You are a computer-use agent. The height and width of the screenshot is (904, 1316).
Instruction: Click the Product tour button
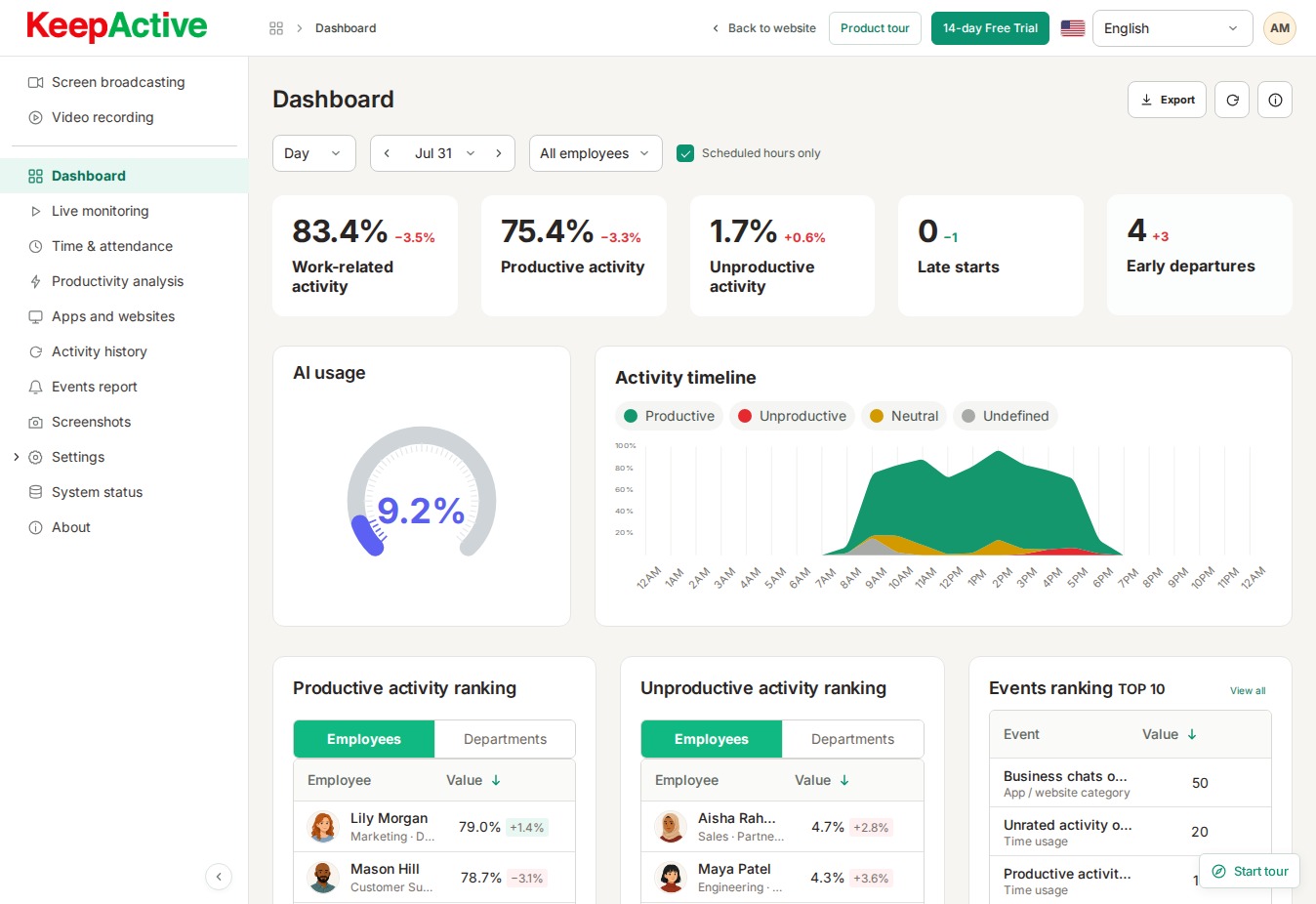(x=875, y=28)
